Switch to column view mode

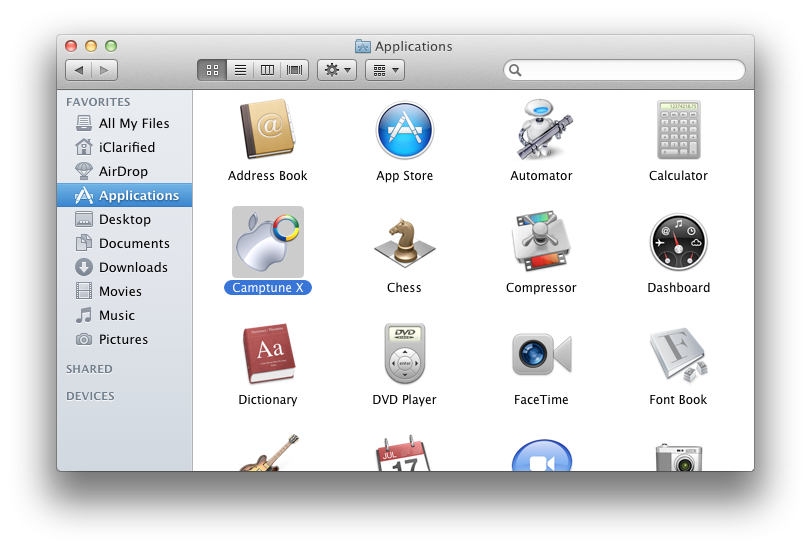[x=267, y=70]
